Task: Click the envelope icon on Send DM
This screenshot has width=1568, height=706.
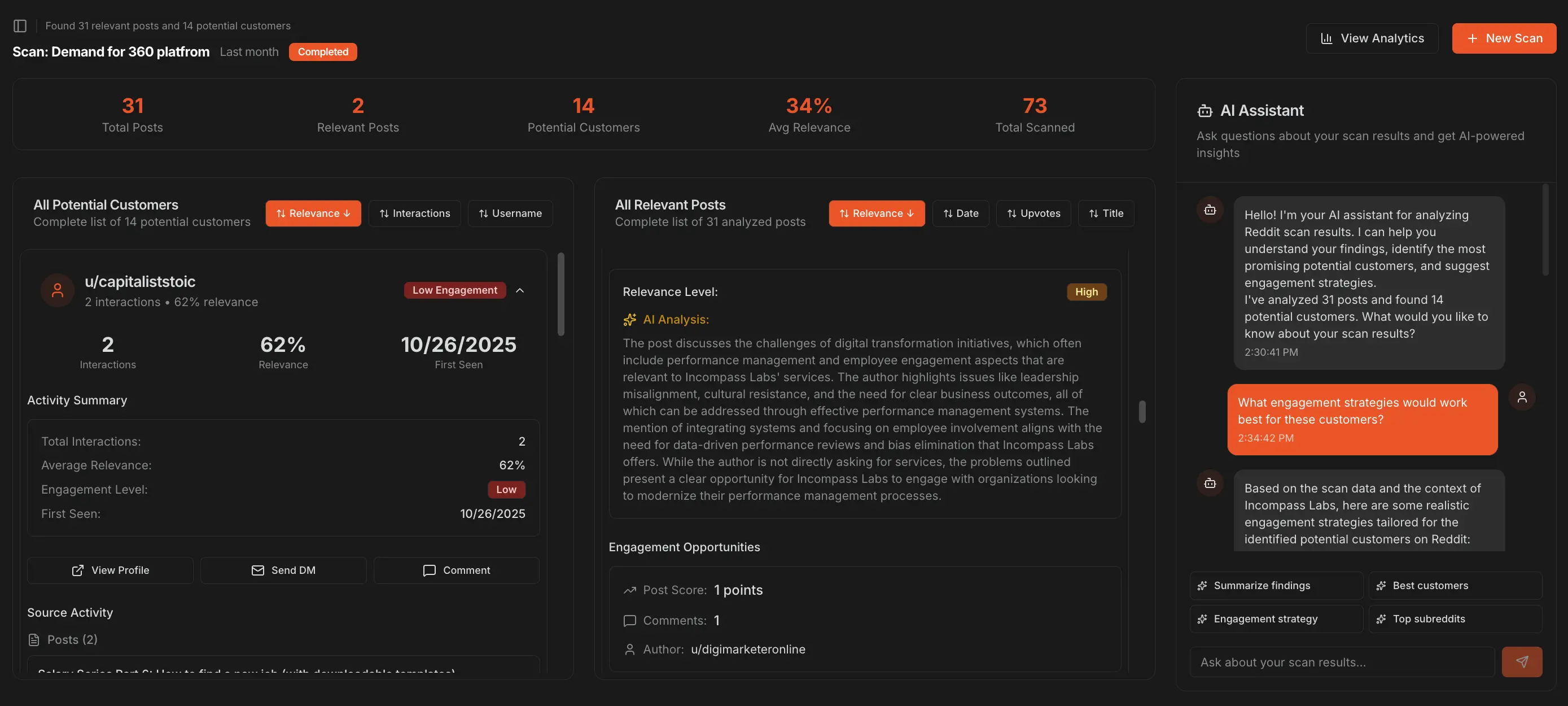Action: [x=257, y=570]
